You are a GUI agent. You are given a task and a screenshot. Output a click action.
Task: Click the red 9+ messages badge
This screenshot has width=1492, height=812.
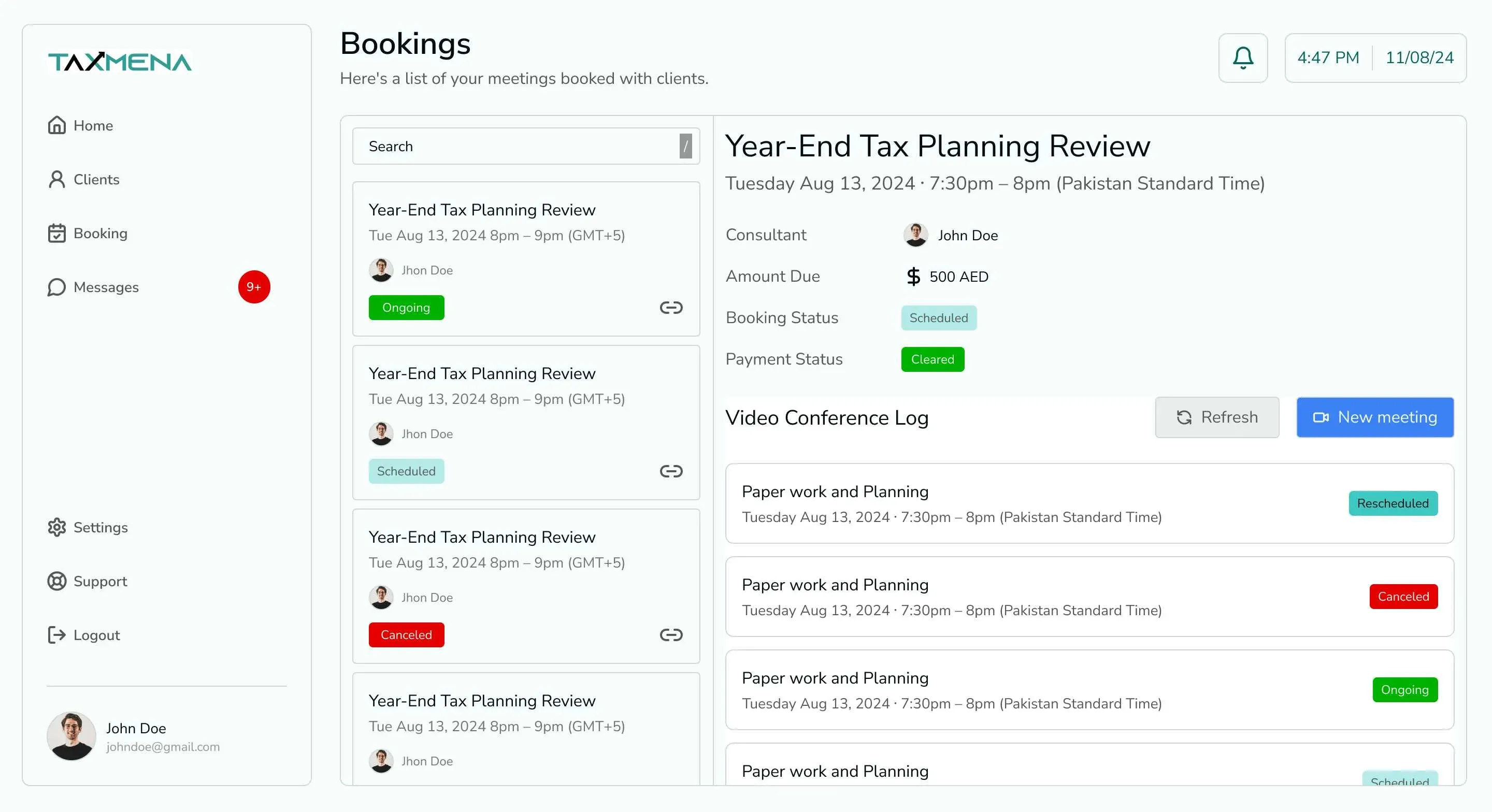click(x=254, y=287)
